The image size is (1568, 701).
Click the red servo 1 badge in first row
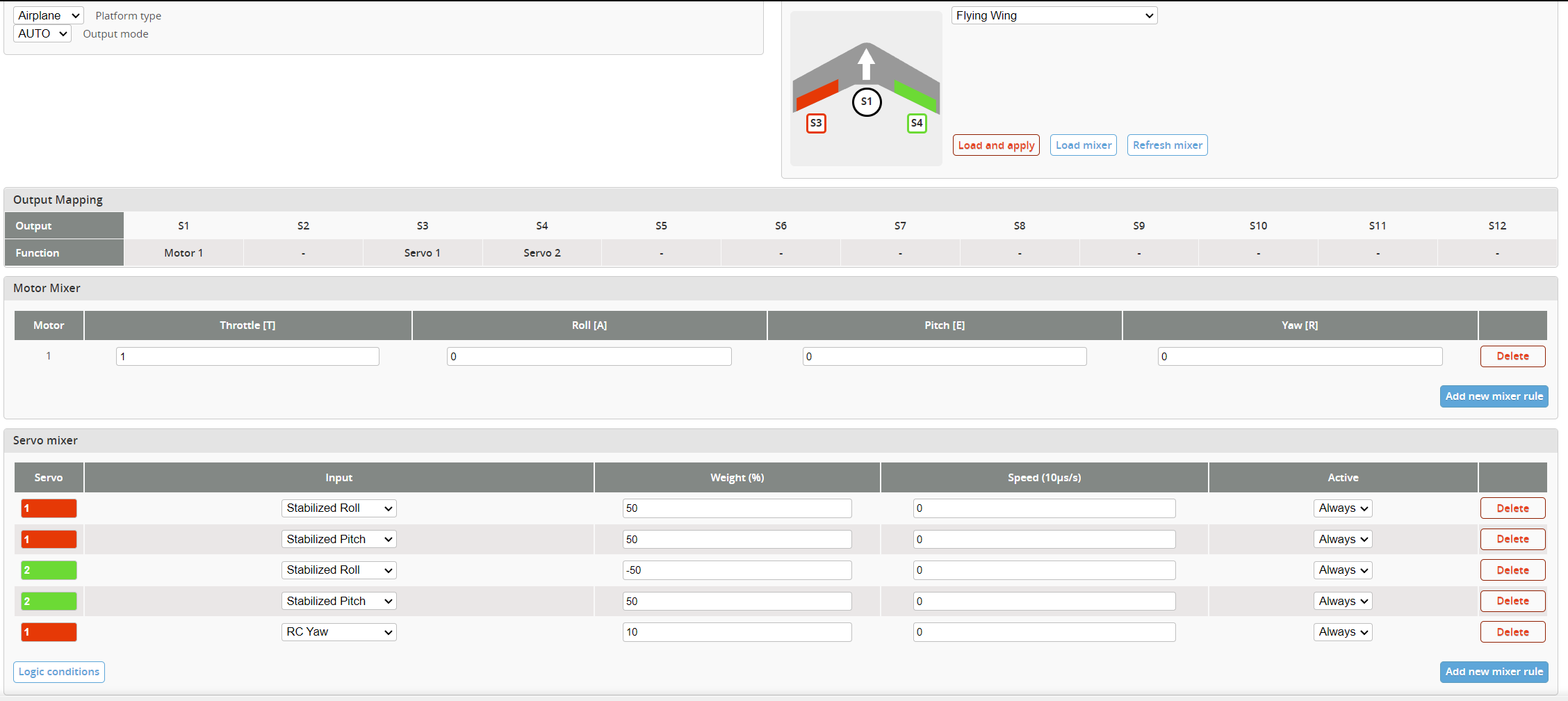coord(49,508)
